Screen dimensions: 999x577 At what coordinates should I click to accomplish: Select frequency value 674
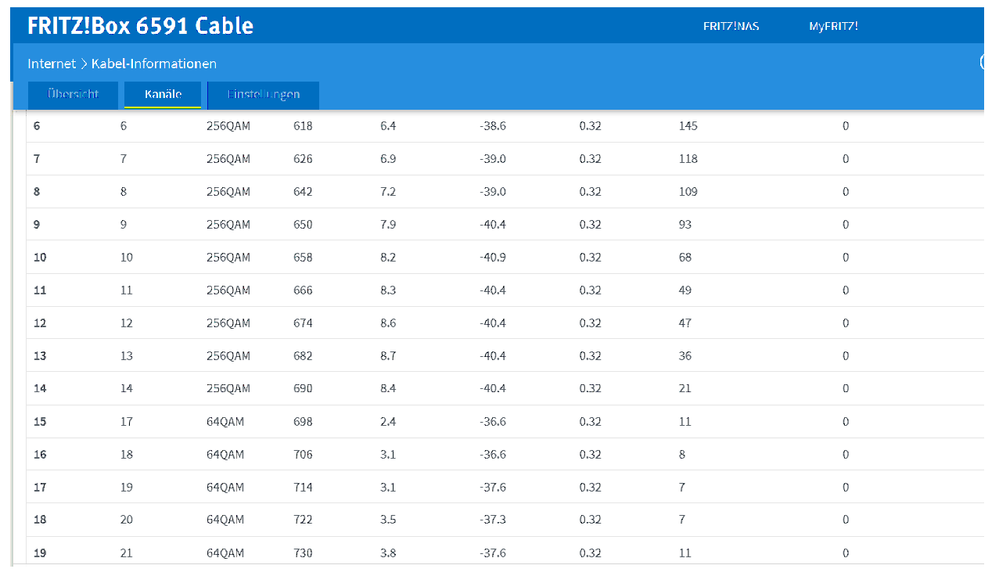click(x=303, y=324)
